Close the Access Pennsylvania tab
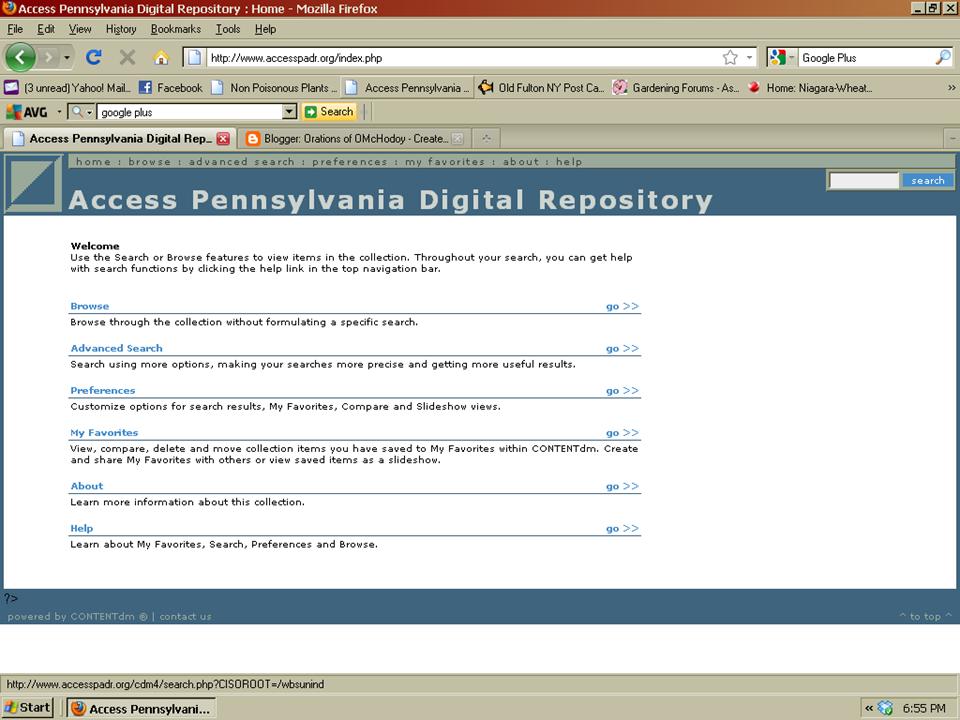The width and height of the screenshot is (960, 720). pyautogui.click(x=223, y=138)
